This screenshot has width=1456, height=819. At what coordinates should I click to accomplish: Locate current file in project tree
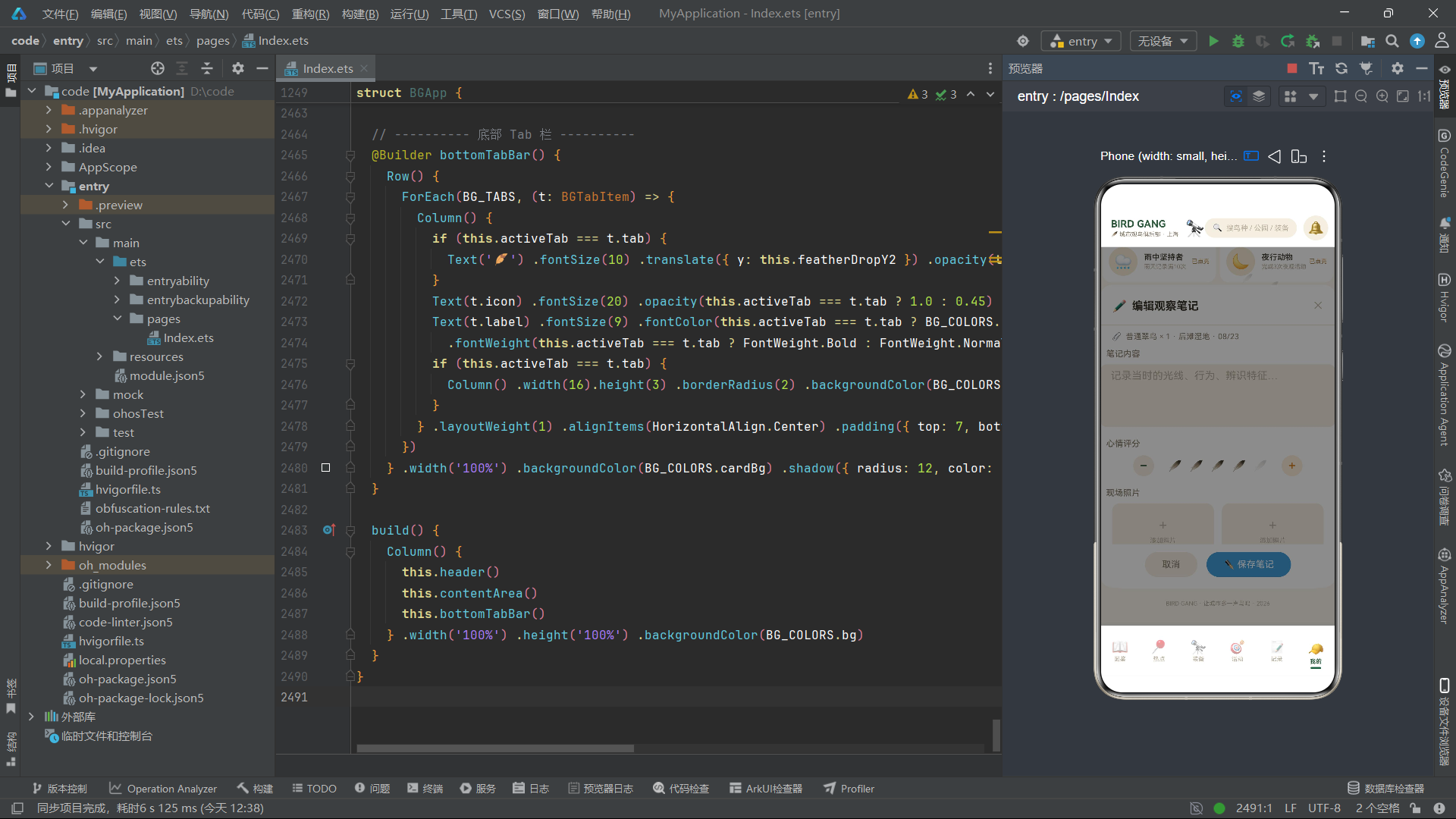tap(158, 68)
